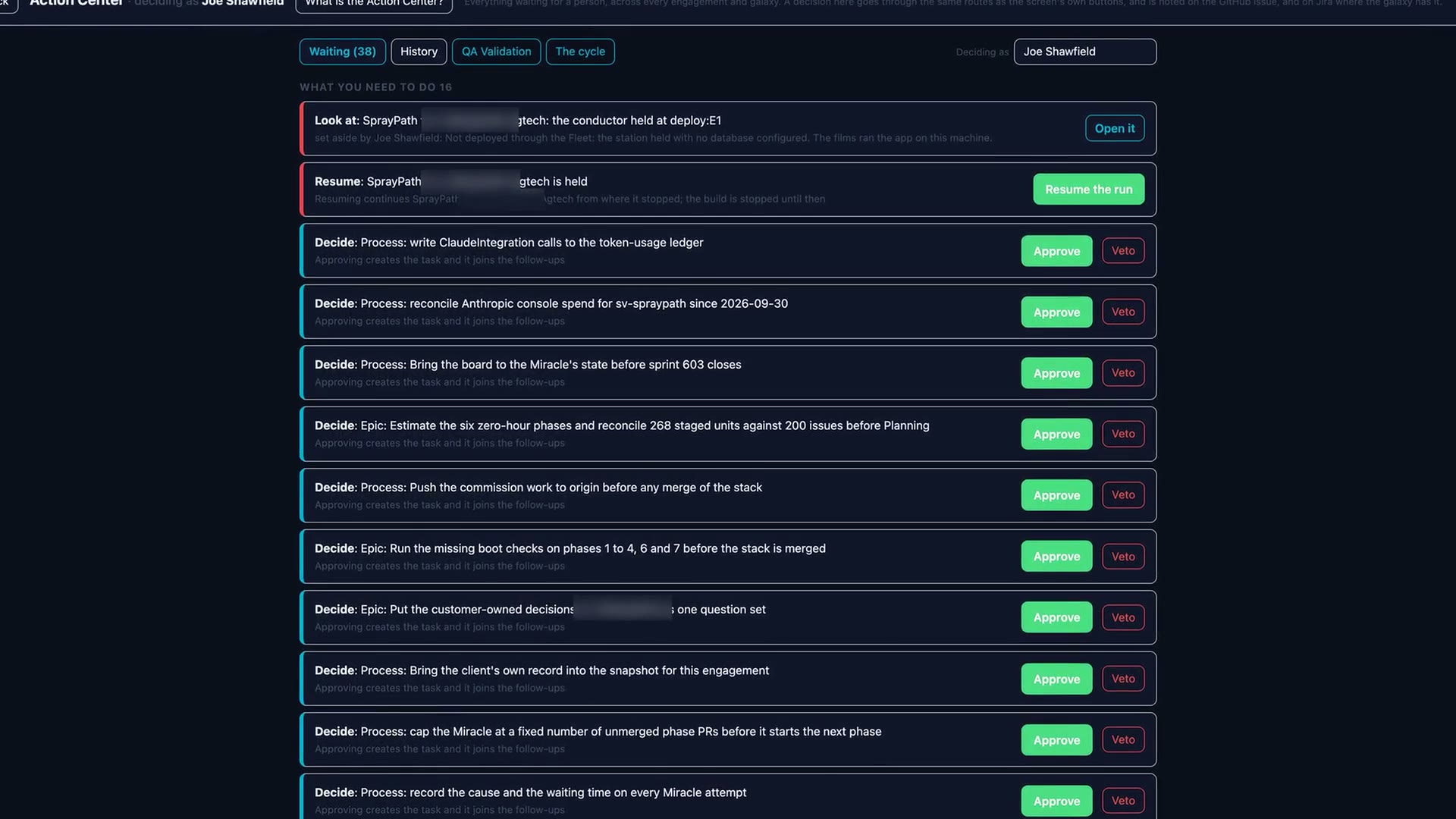
Task: Open the Deciding as Joe Shawfield selector
Action: [1084, 52]
